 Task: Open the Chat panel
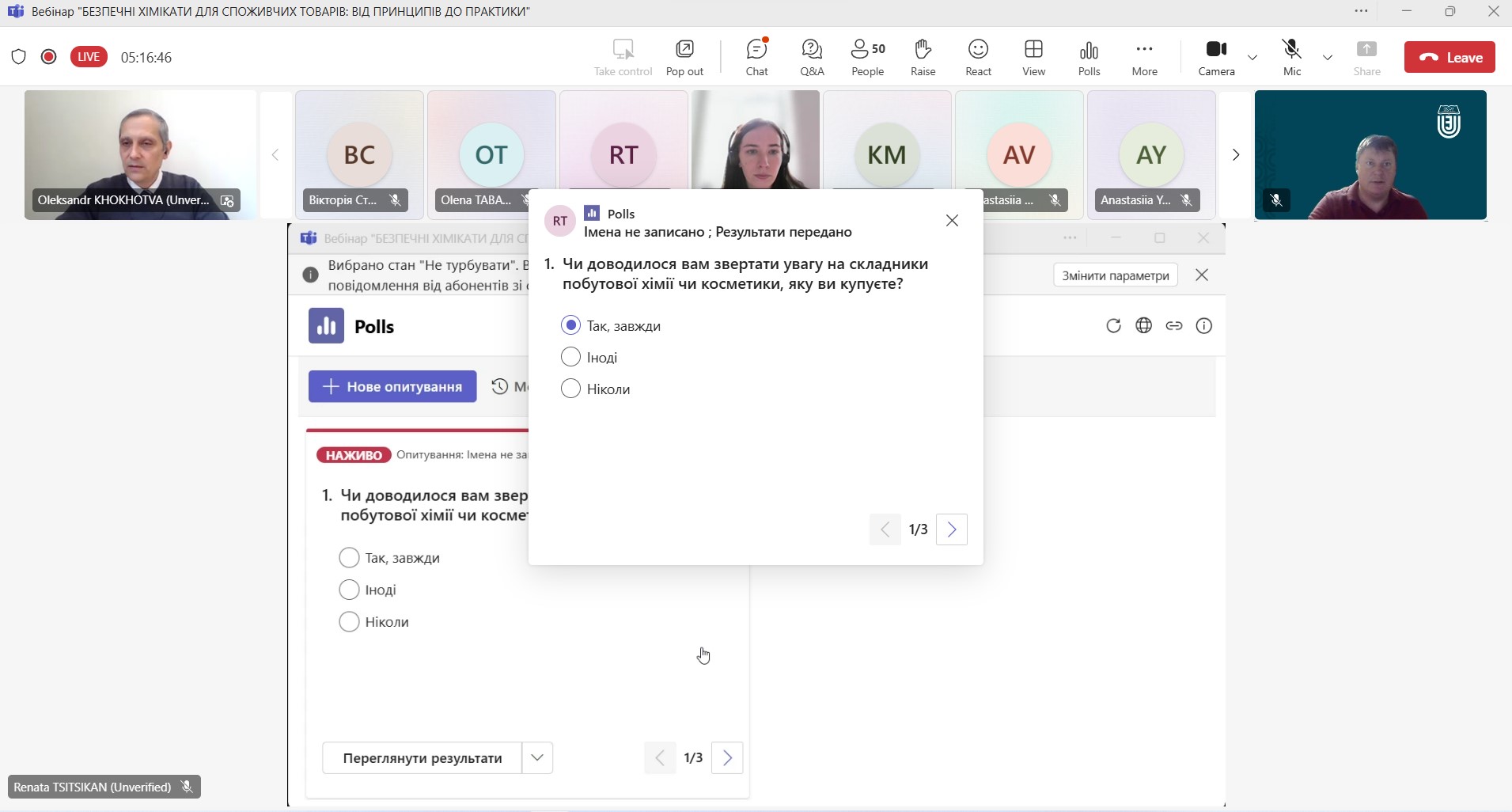pos(756,57)
